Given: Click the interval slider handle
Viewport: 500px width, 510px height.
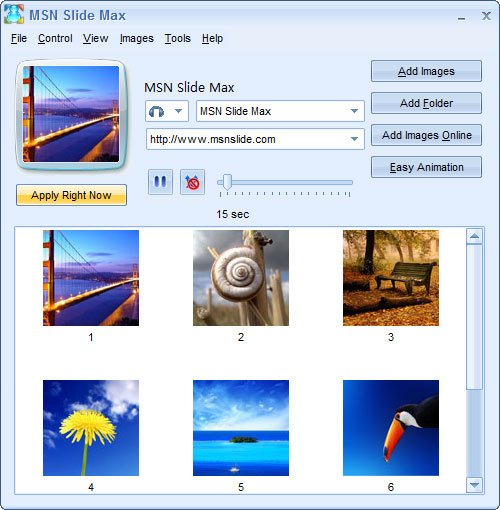Looking at the screenshot, I should point(227,182).
